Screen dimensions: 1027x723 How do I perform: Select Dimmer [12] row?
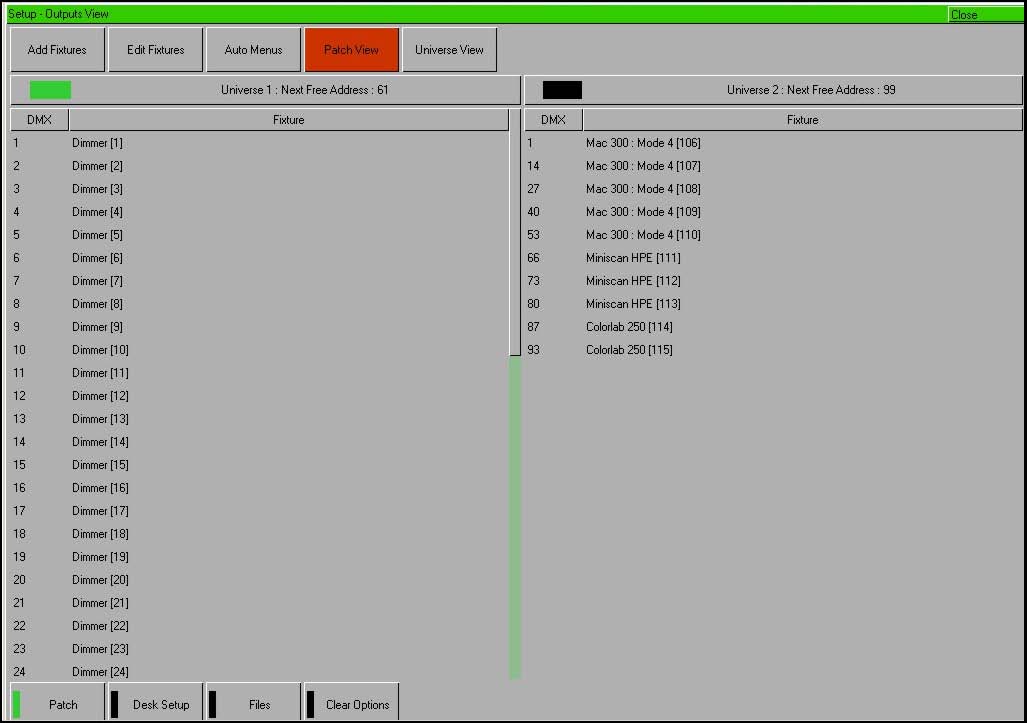259,396
